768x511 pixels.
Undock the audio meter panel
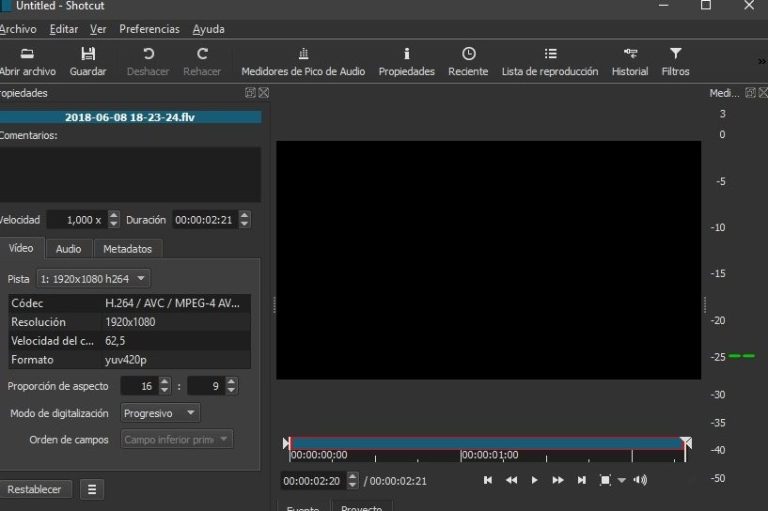(750, 93)
